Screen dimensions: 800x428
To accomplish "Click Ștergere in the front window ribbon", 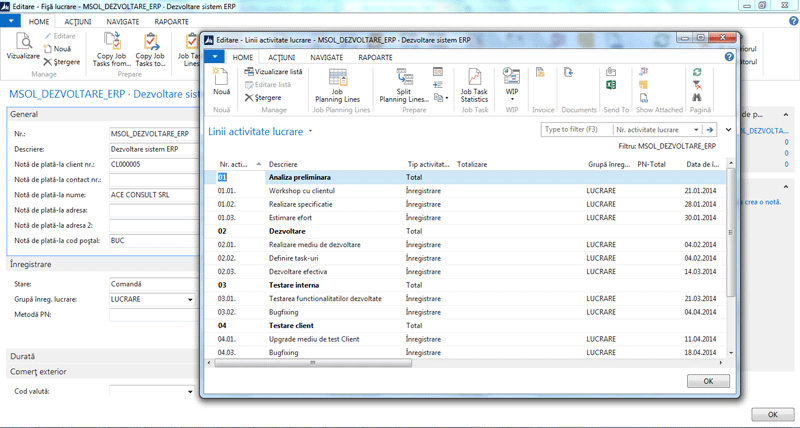I will (x=263, y=97).
